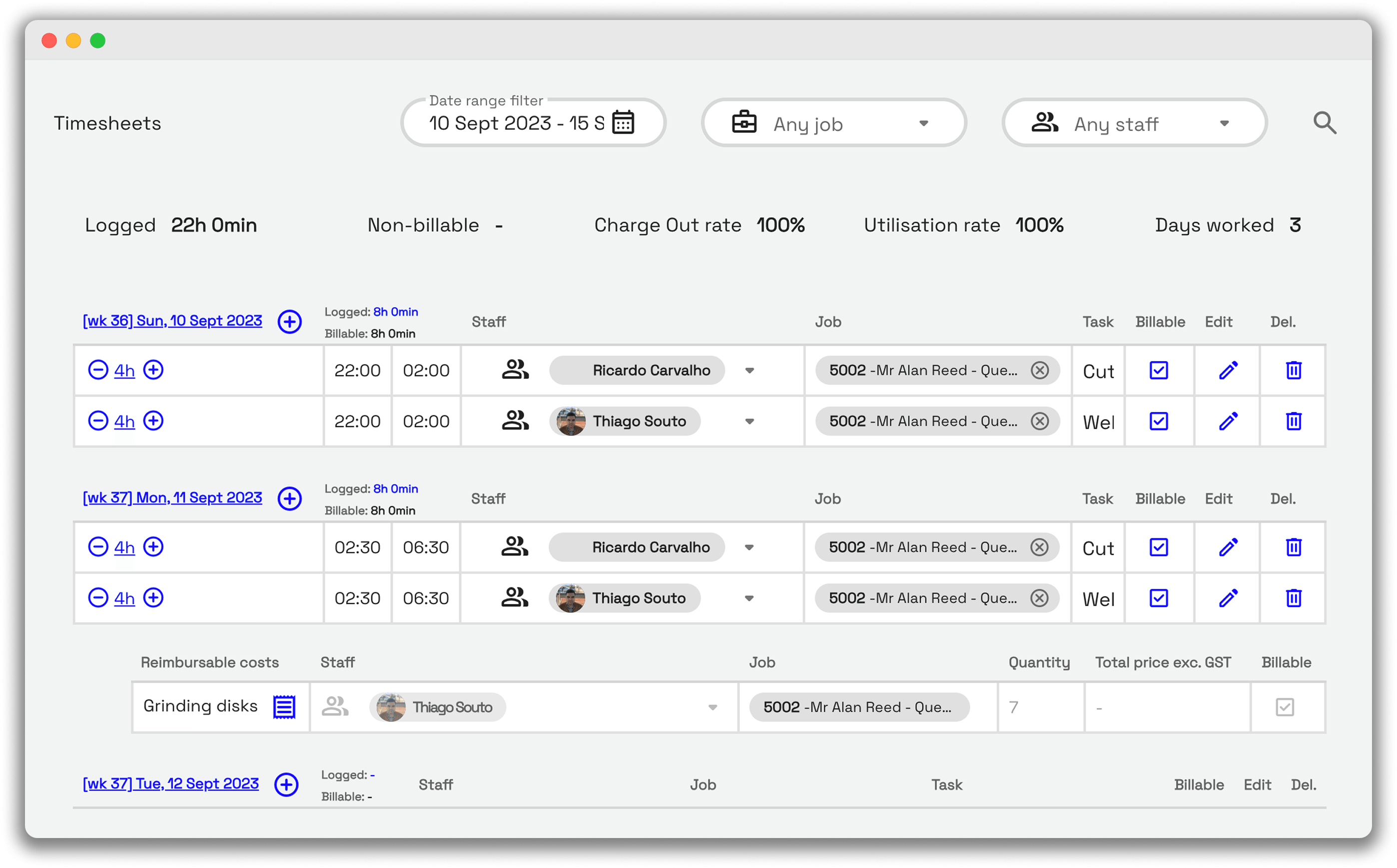Delete Thiago Souto's Weld entry on Sunday

click(1293, 421)
